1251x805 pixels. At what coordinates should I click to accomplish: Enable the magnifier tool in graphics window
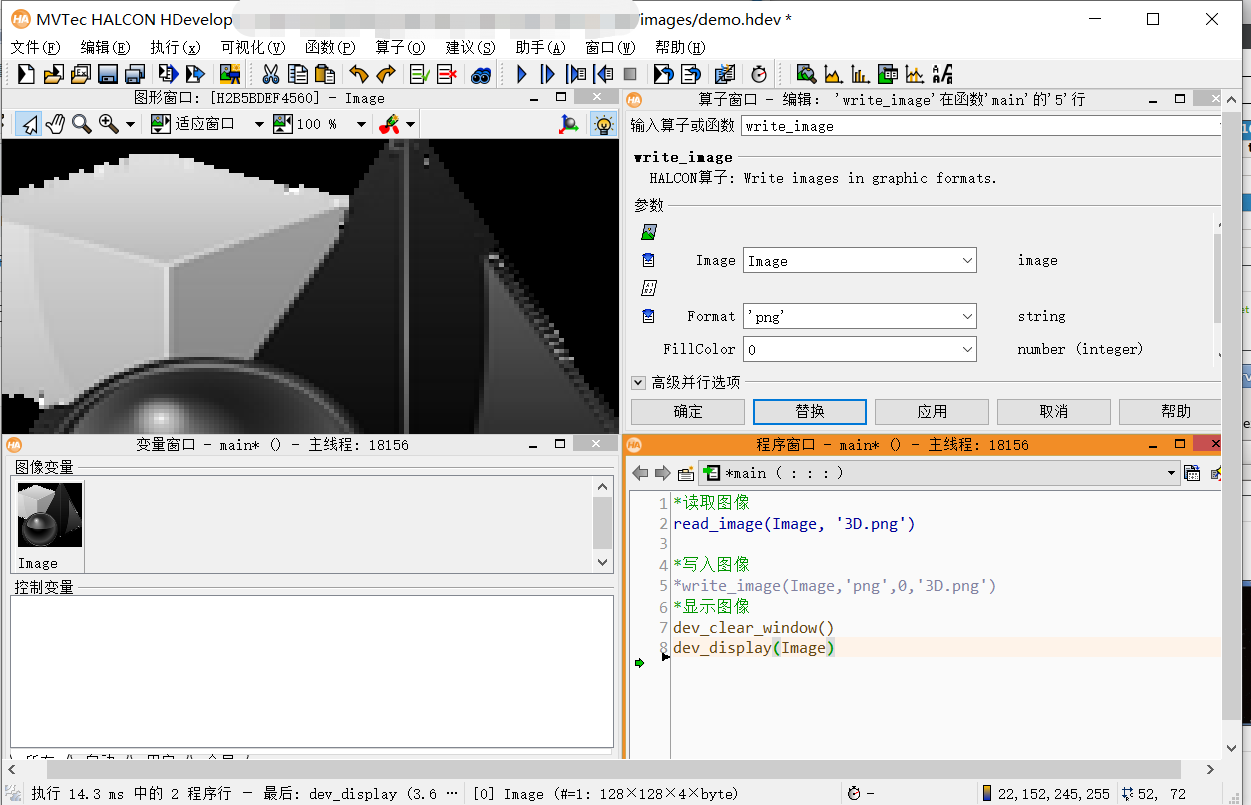tap(83, 123)
